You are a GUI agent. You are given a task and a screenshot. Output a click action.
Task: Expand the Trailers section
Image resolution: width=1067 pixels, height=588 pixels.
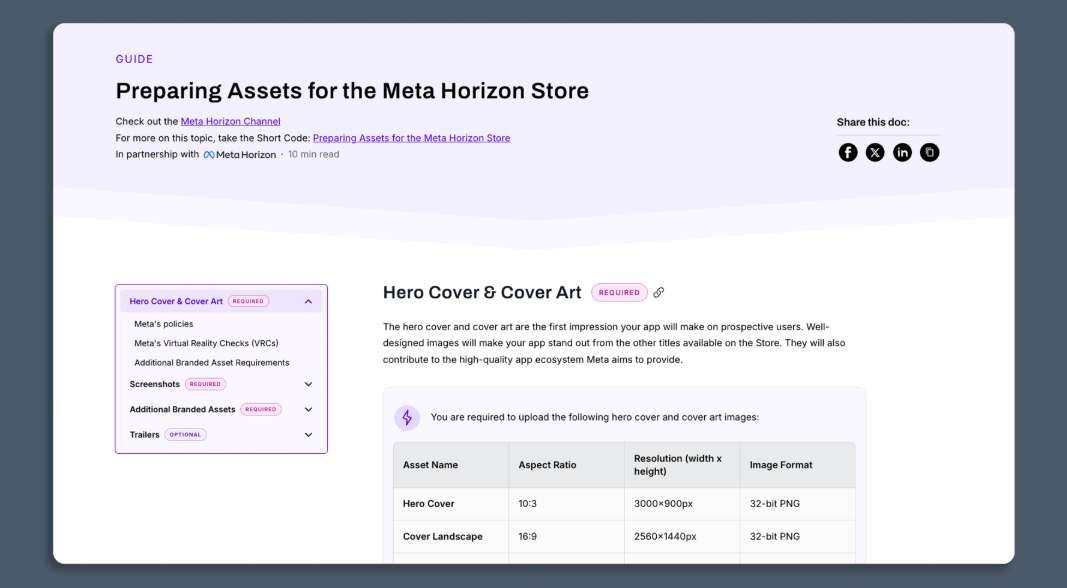point(307,433)
